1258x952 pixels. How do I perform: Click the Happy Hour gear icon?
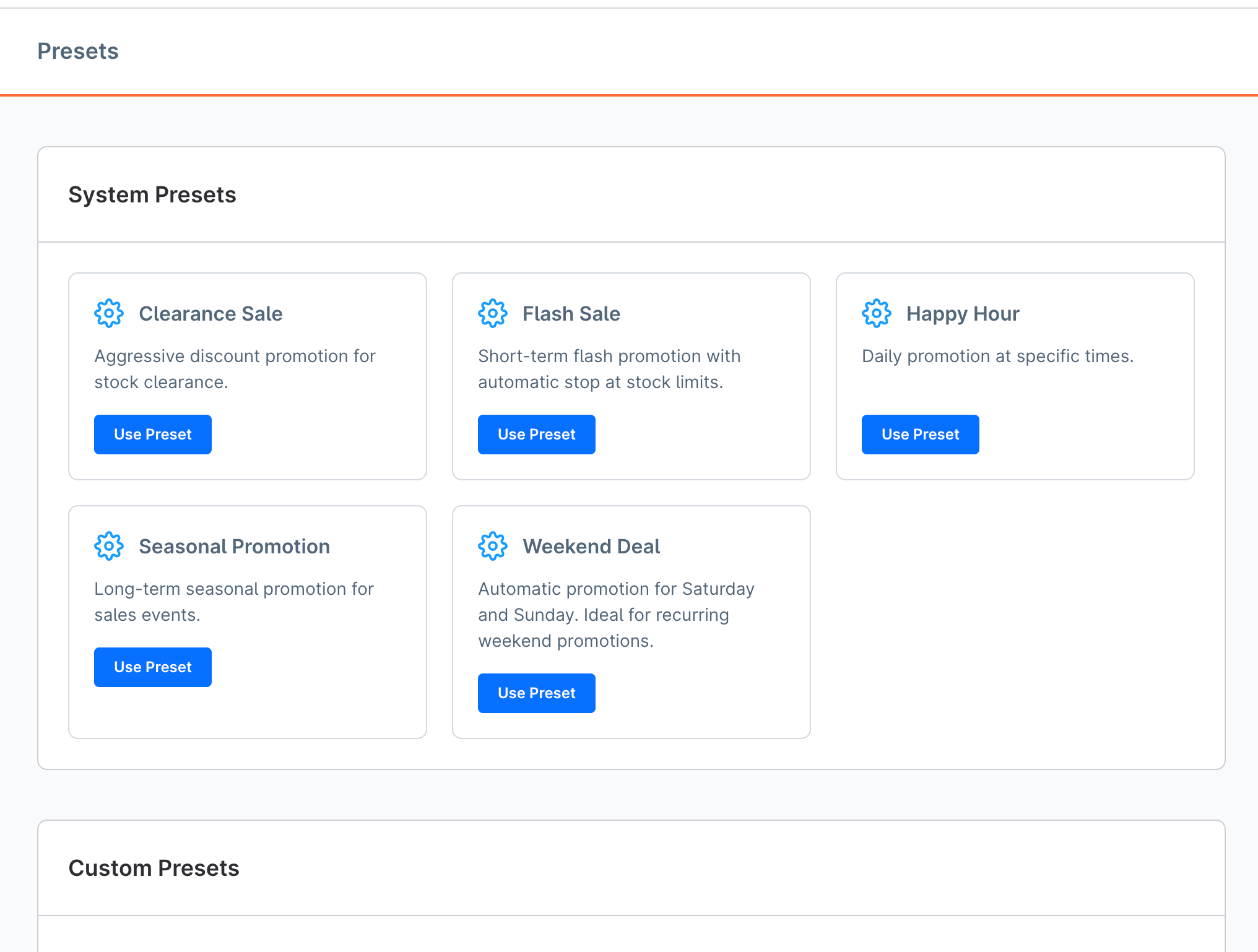(877, 313)
